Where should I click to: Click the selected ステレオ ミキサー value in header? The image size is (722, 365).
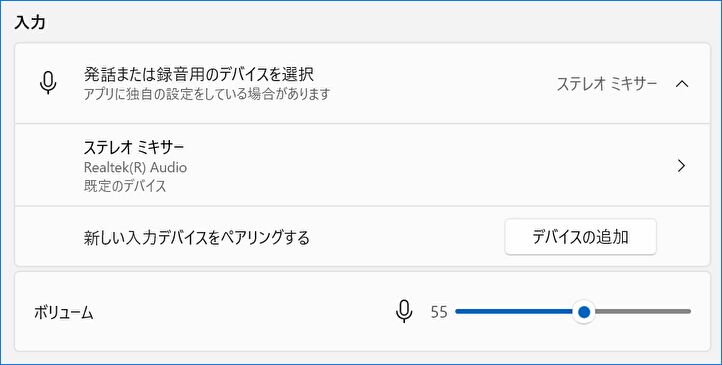coord(607,84)
